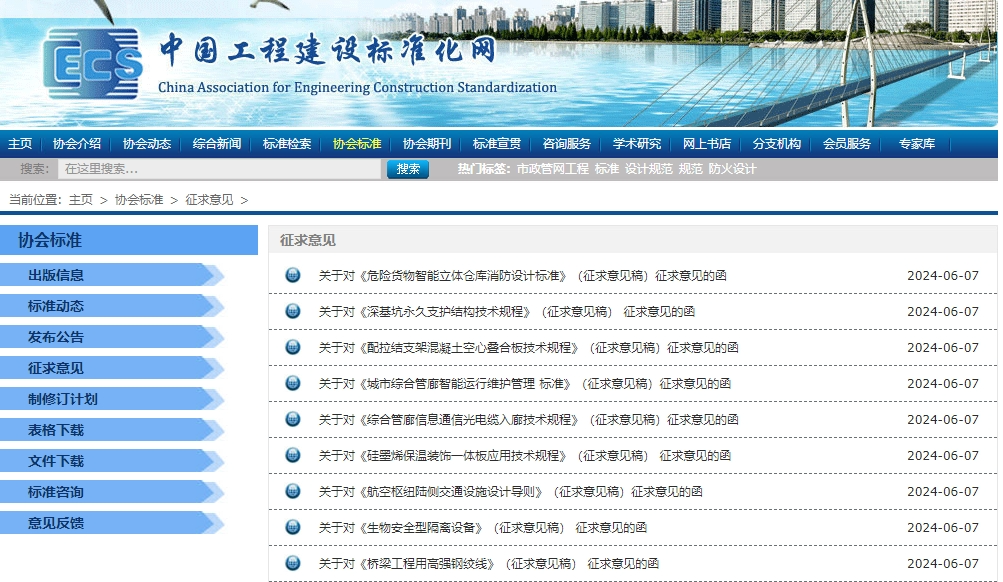
Task: Click globe icon beside 危险货物智能立体仓库 notice
Action: coord(293,275)
